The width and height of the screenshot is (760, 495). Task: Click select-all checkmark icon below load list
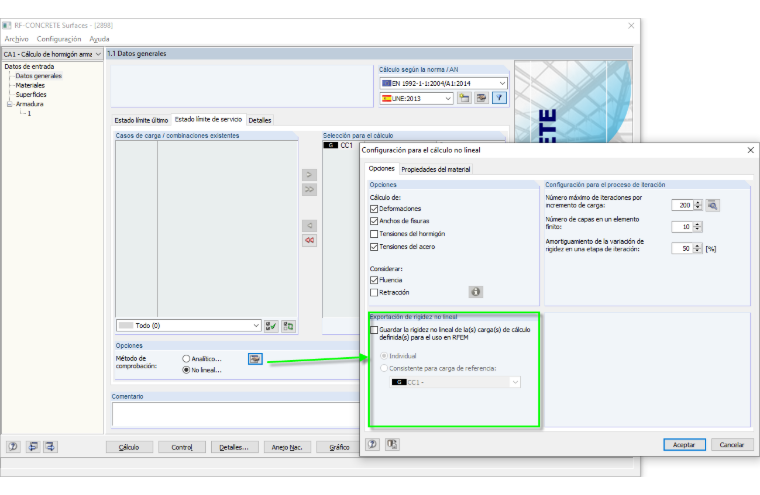271,326
